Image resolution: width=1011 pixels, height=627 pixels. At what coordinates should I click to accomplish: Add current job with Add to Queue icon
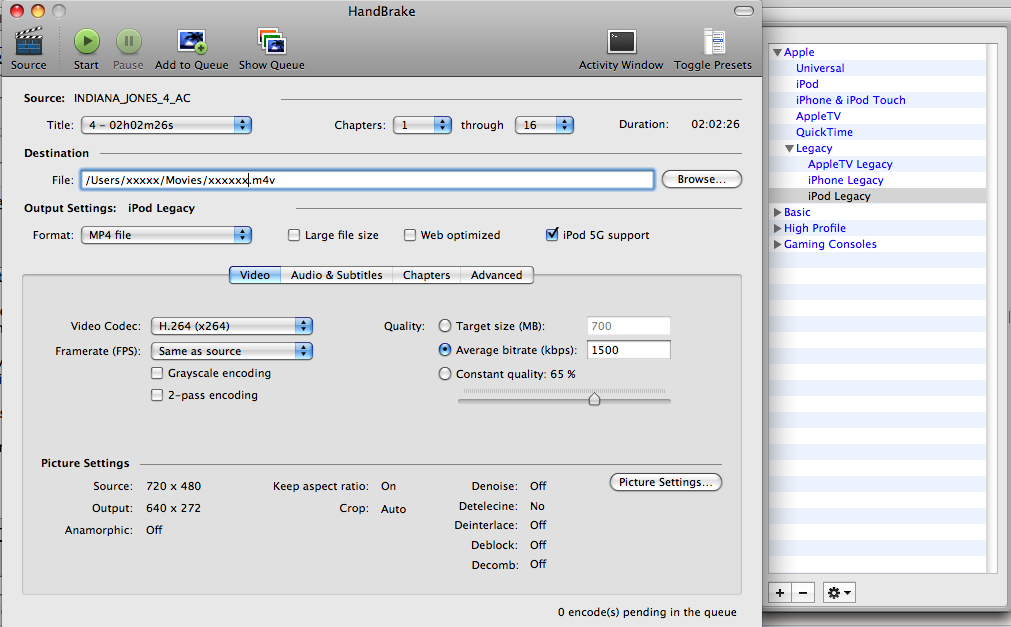pyautogui.click(x=191, y=42)
